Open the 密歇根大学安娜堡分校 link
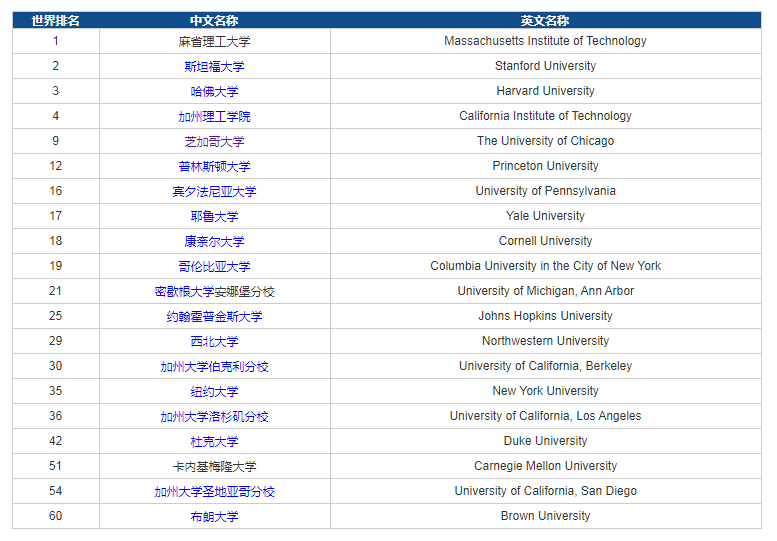 [214, 291]
